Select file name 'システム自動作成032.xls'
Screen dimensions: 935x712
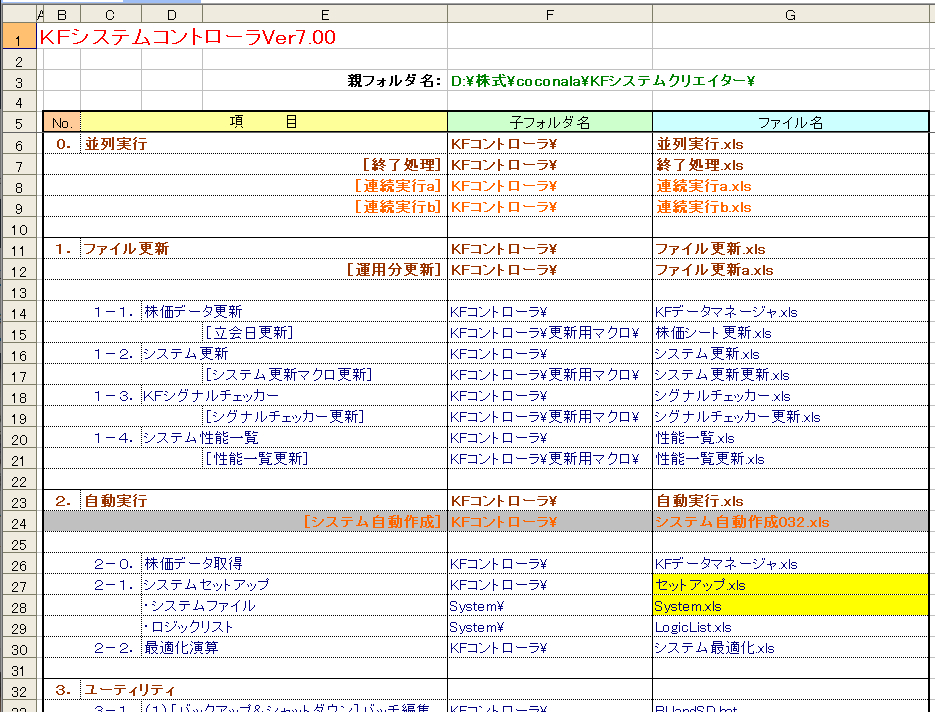click(742, 521)
